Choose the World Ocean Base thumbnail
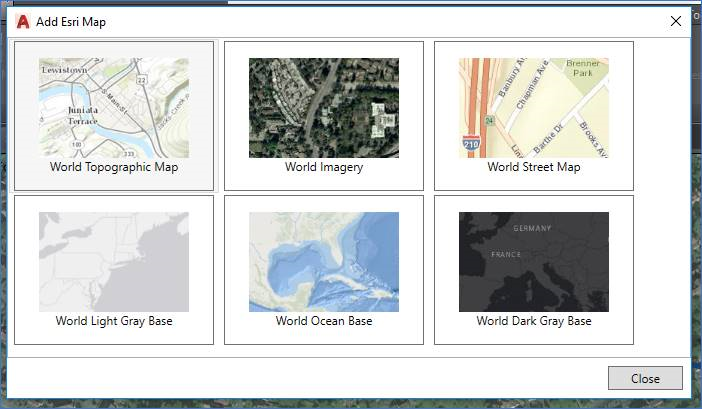The height and width of the screenshot is (410, 703). coord(324,262)
